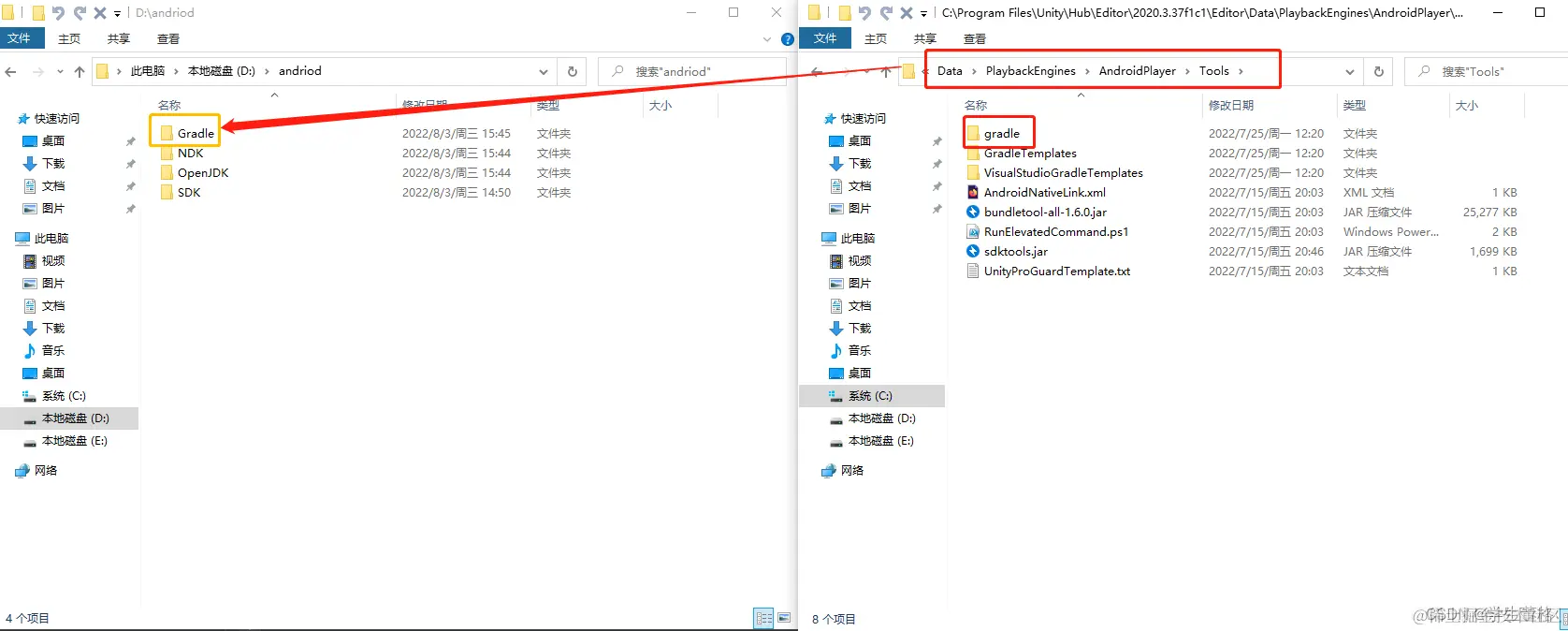Click AndroidPlayer breadcrumb in address bar

click(1138, 71)
